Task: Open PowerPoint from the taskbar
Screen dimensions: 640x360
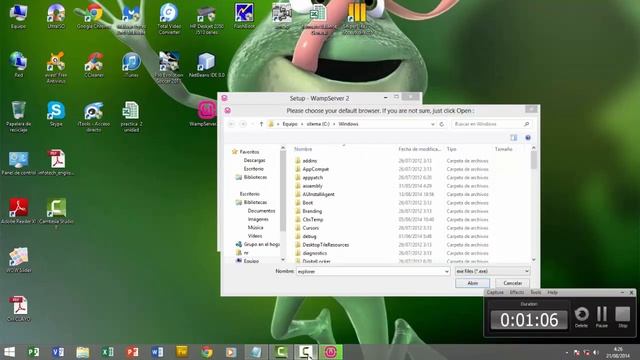Action: (x=132, y=352)
